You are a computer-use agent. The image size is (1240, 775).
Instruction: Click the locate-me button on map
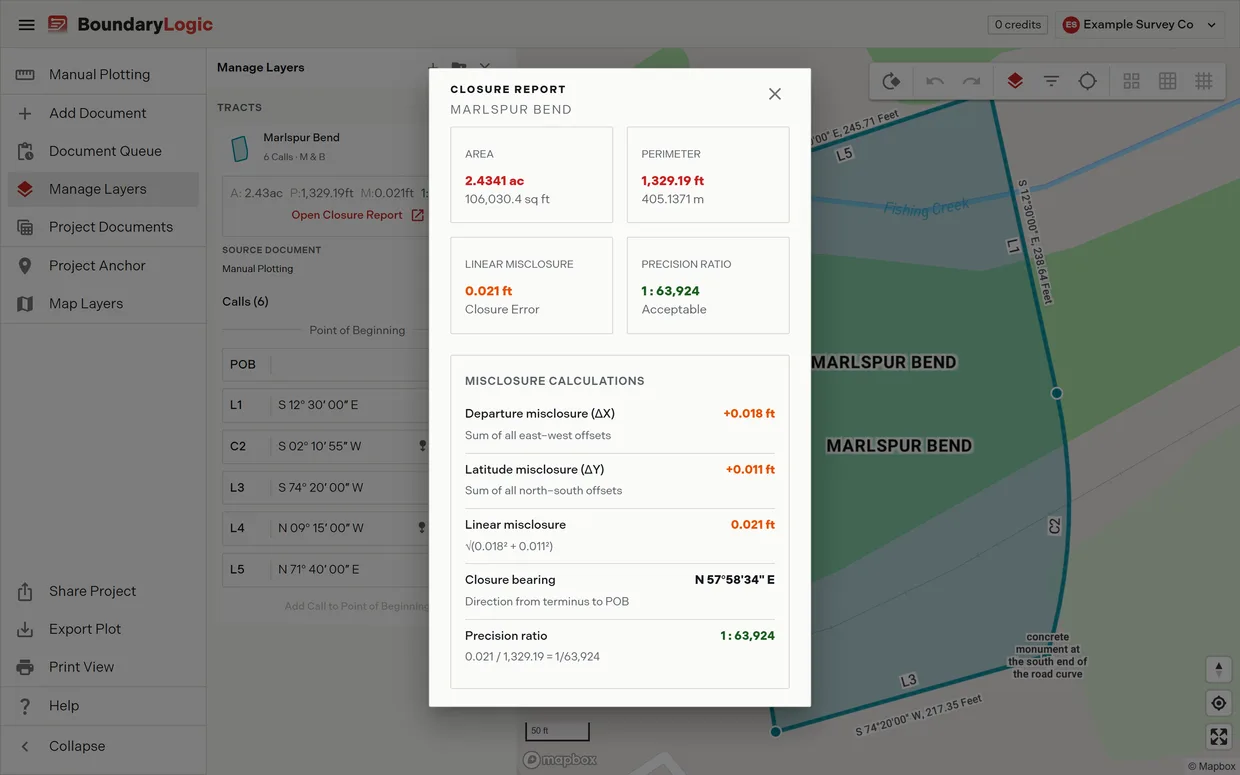pos(1218,703)
